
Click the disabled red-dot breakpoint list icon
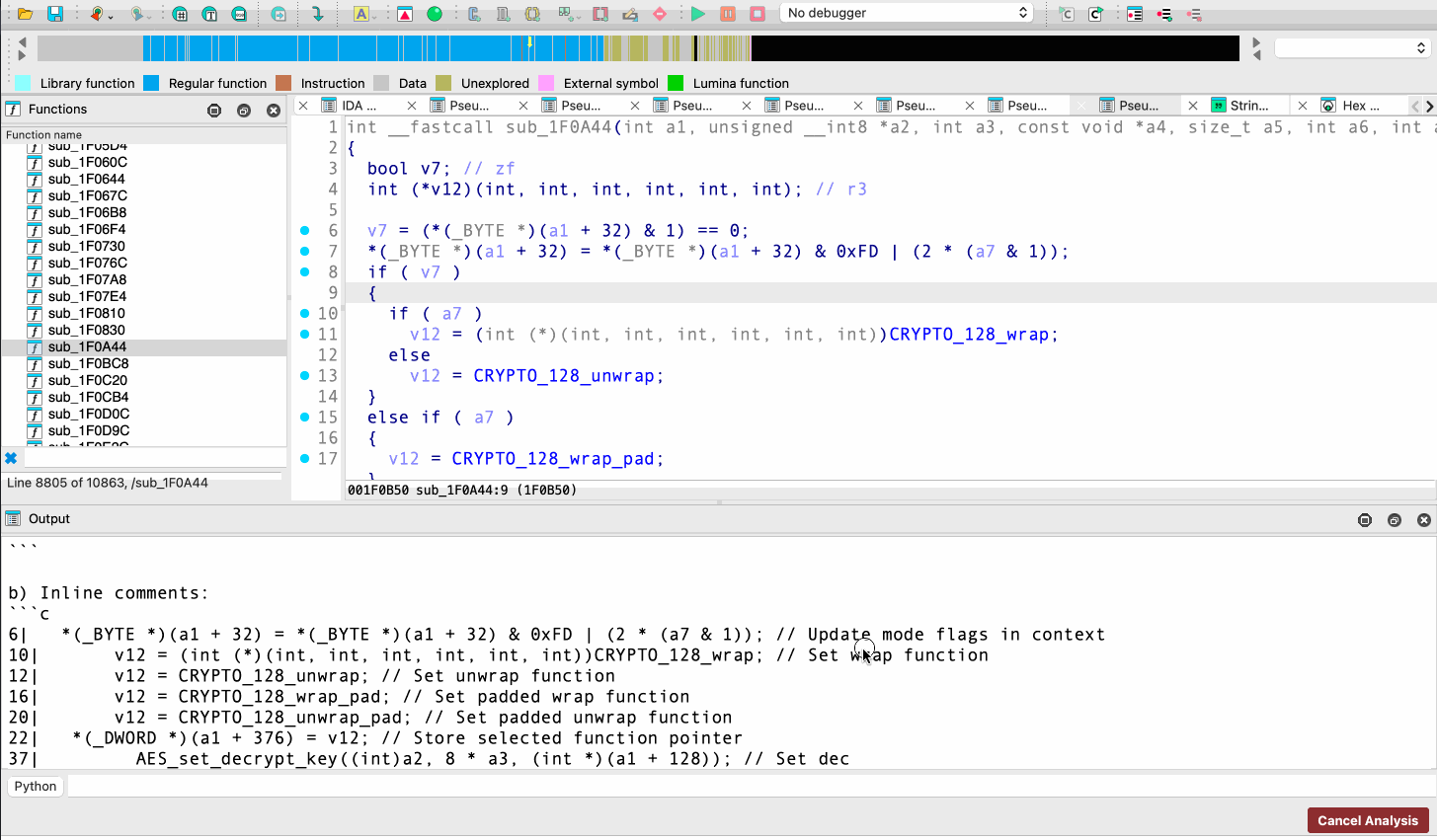pyautogui.click(x=1194, y=14)
